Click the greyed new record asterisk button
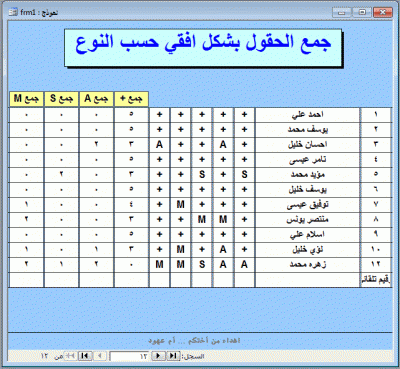 click(70, 356)
